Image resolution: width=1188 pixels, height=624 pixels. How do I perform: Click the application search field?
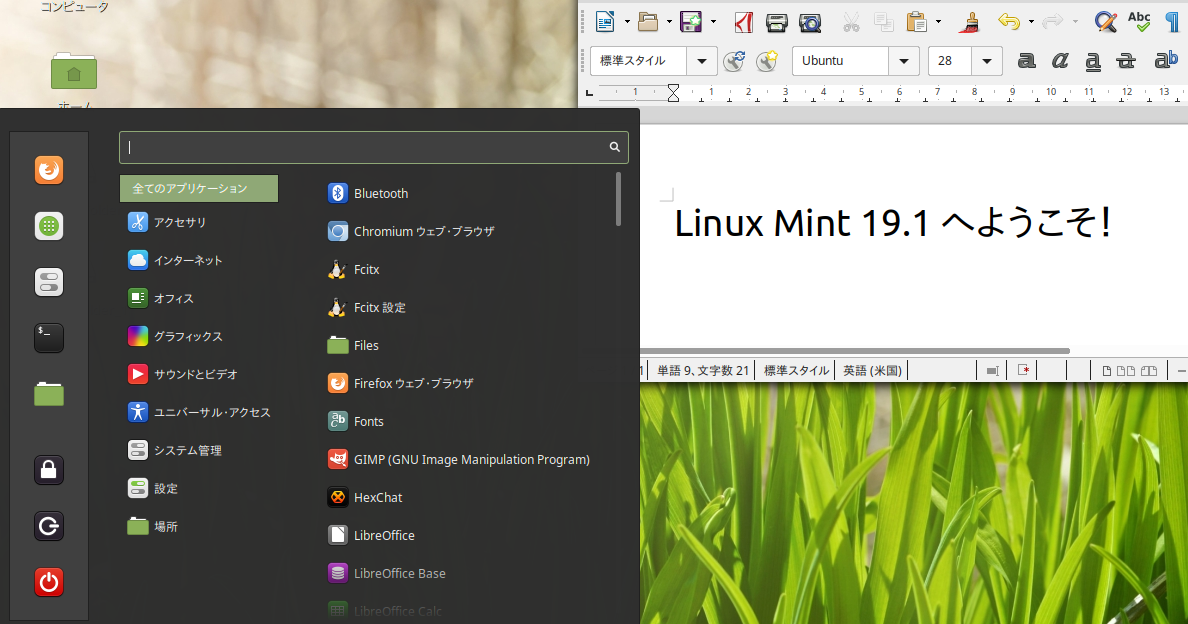(x=374, y=147)
